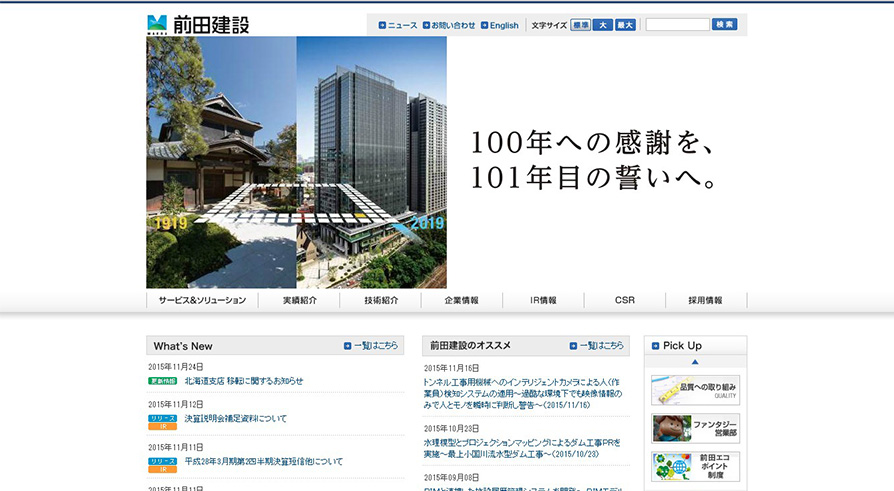The image size is (894, 491).
Task: Open the トンネル工事用機械 recommended article
Action: [x=522, y=393]
